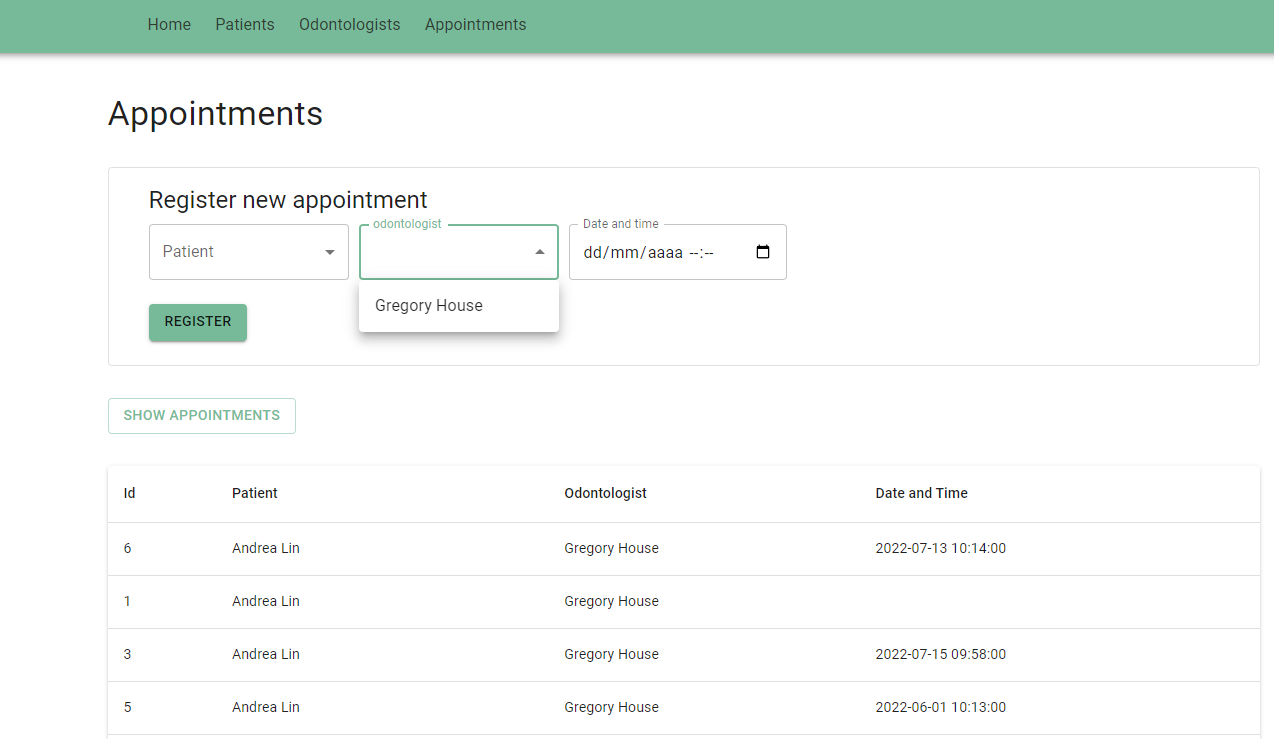The image size is (1274, 739).
Task: Click the SHOW APPOINTMENTS button
Action: (201, 415)
